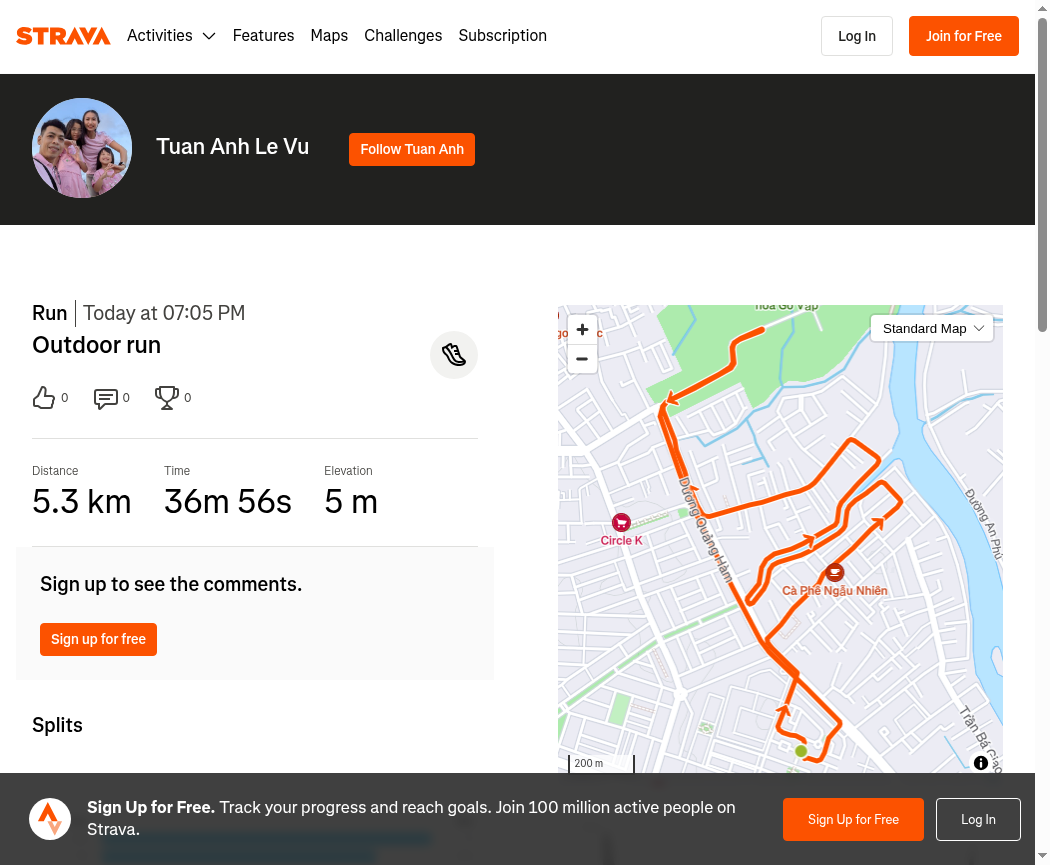Click the Follow Tuan Anh button
Image resolution: width=1050 pixels, height=865 pixels.
tap(412, 149)
